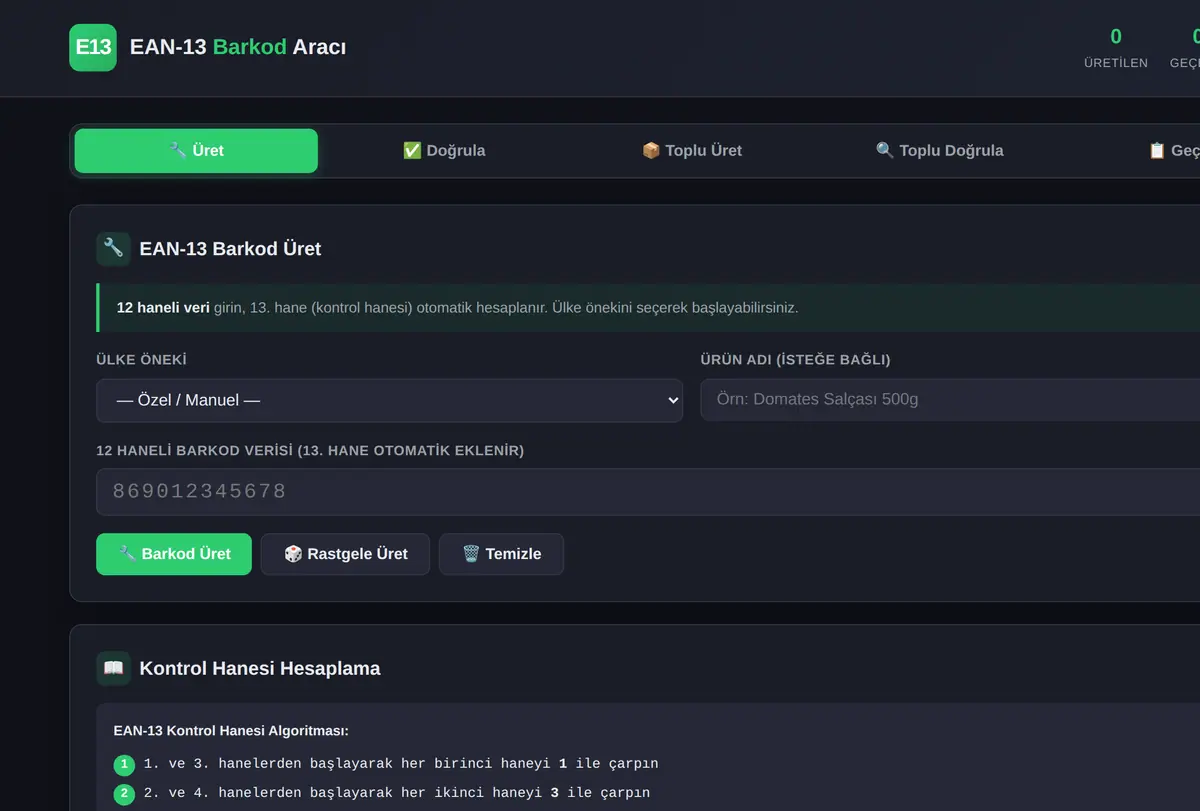Viewport: 1200px width, 811px height.
Task: Click the EAN-13 Kontrol Hanesi Algoritması subtitle
Action: pyautogui.click(x=231, y=732)
